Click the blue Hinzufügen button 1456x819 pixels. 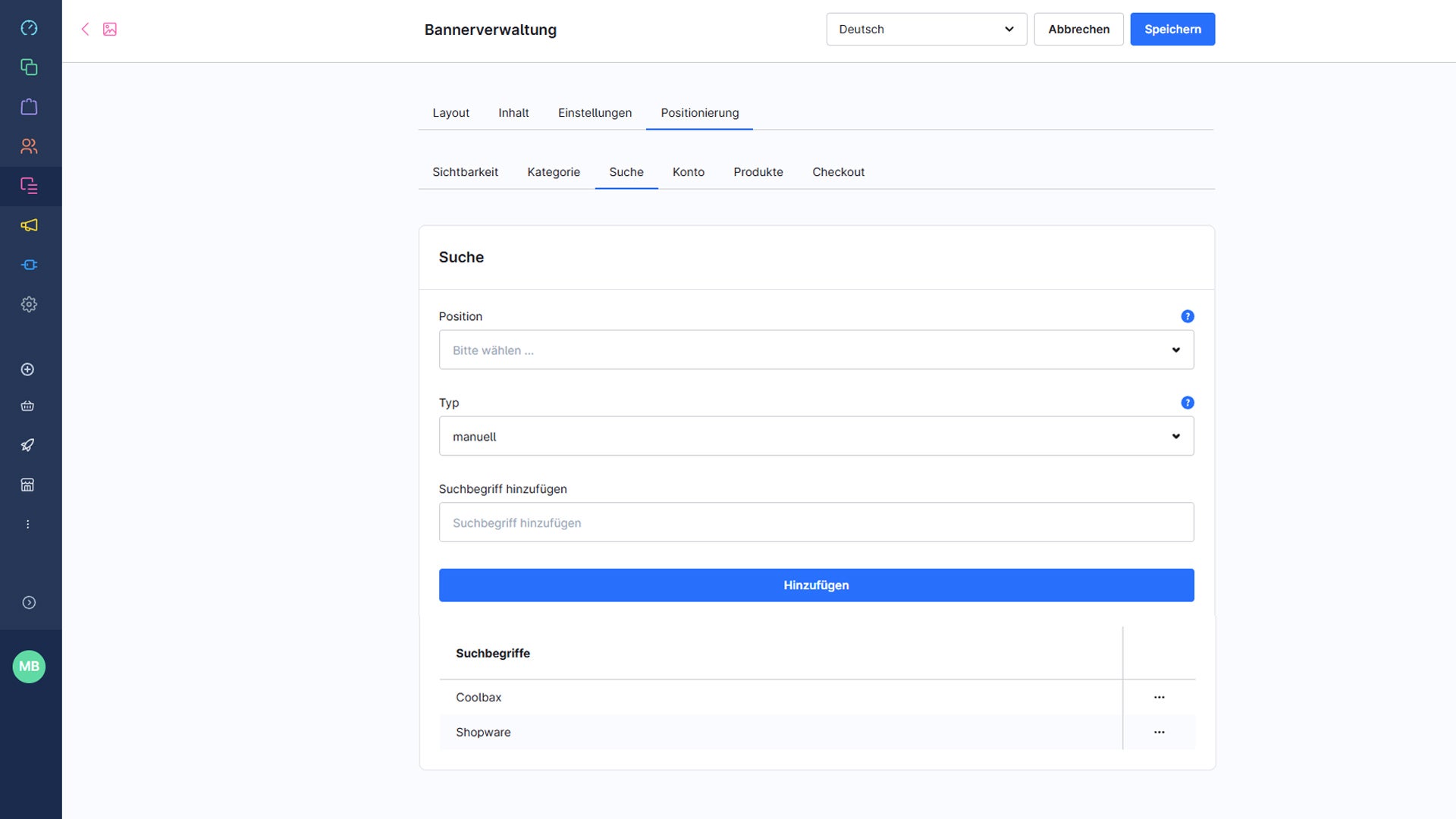click(x=816, y=585)
